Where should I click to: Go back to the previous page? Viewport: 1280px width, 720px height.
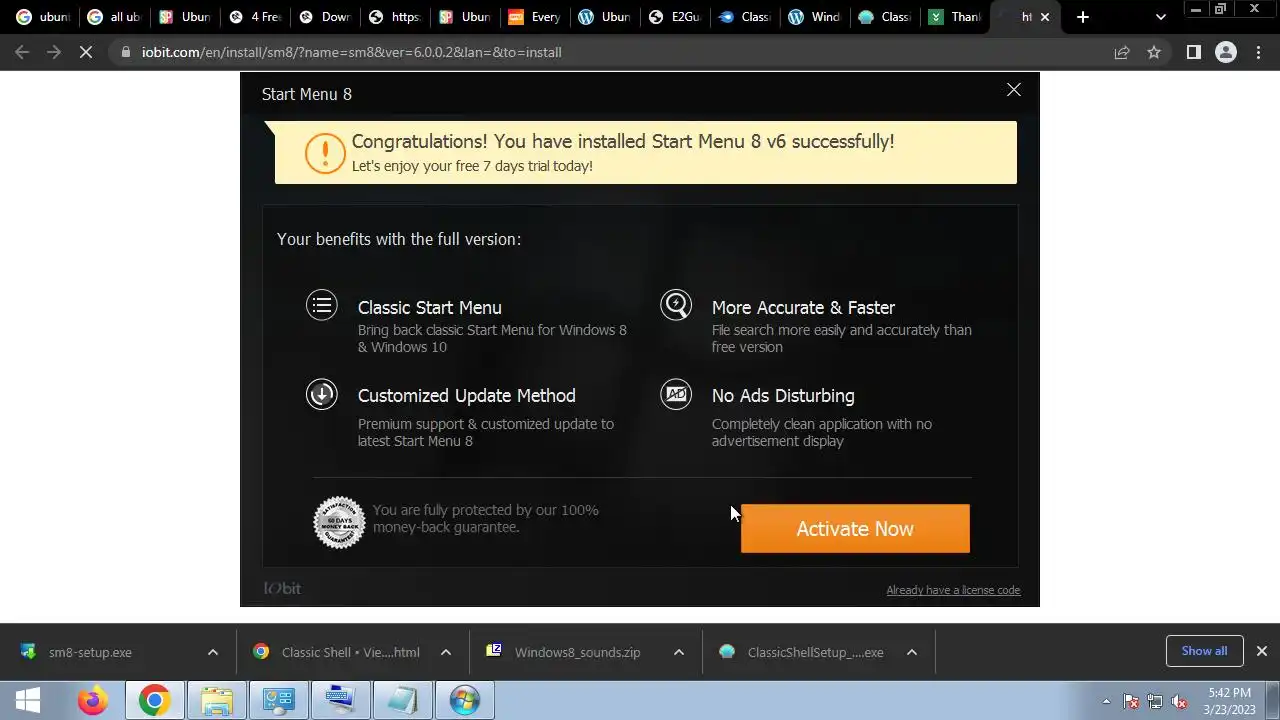click(x=22, y=52)
